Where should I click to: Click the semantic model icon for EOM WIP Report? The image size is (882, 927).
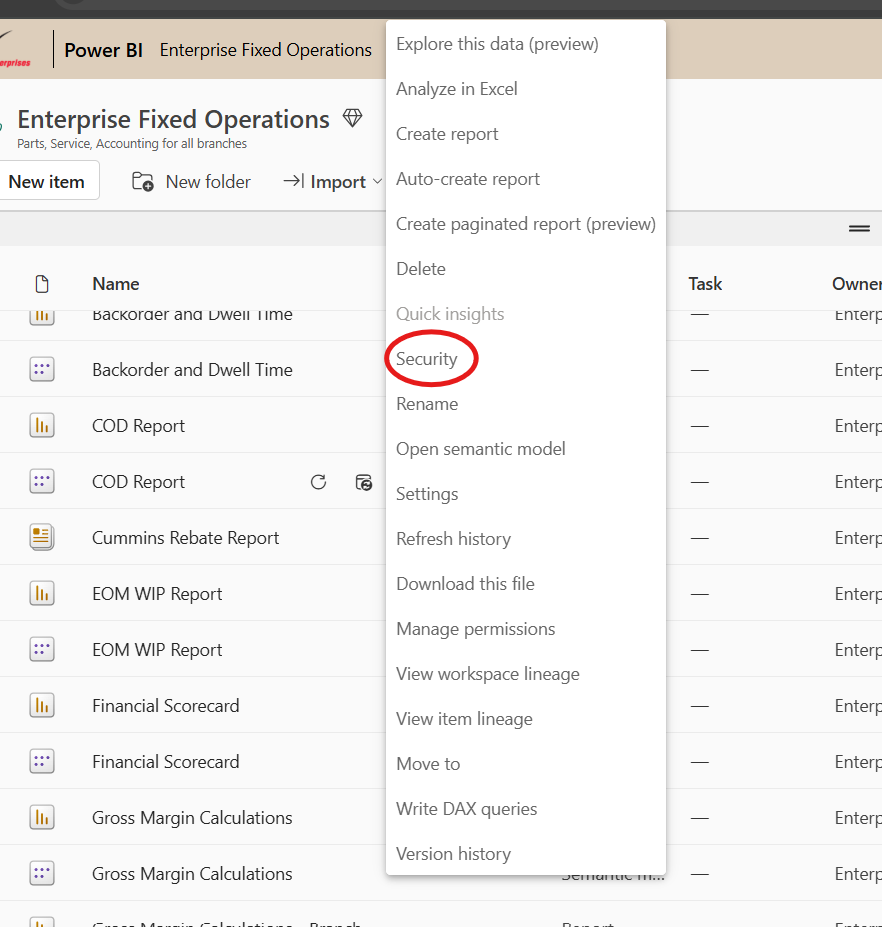tap(42, 650)
